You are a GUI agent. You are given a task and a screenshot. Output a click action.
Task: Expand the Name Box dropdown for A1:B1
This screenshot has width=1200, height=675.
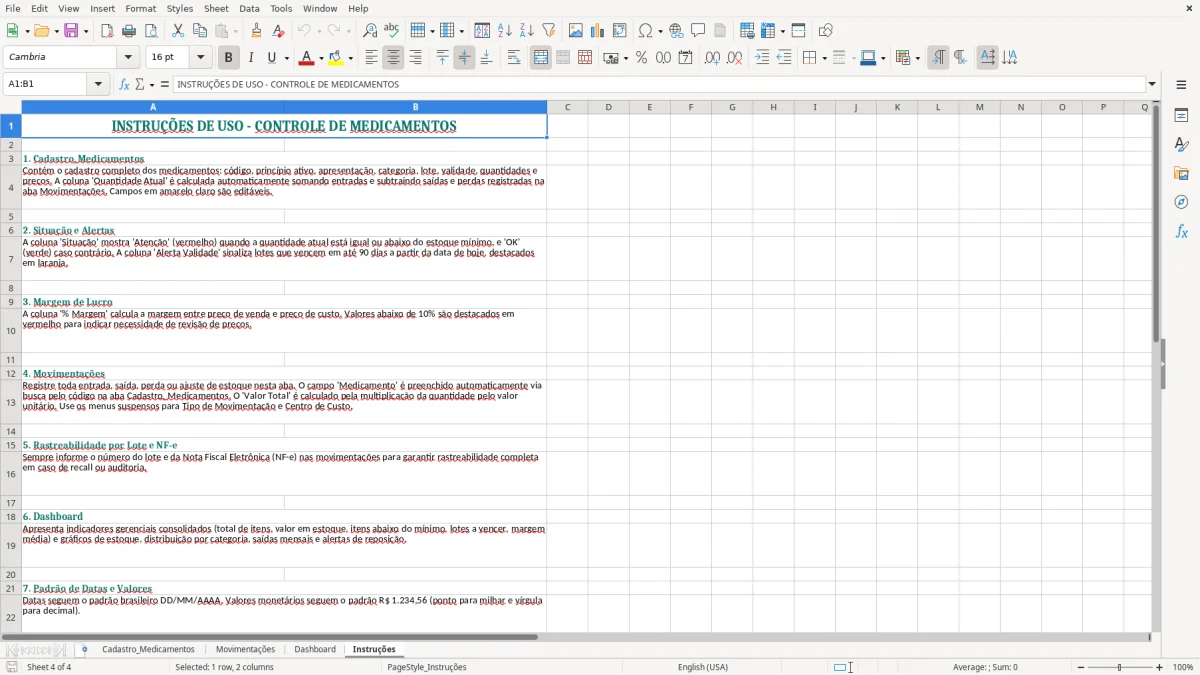99,85
